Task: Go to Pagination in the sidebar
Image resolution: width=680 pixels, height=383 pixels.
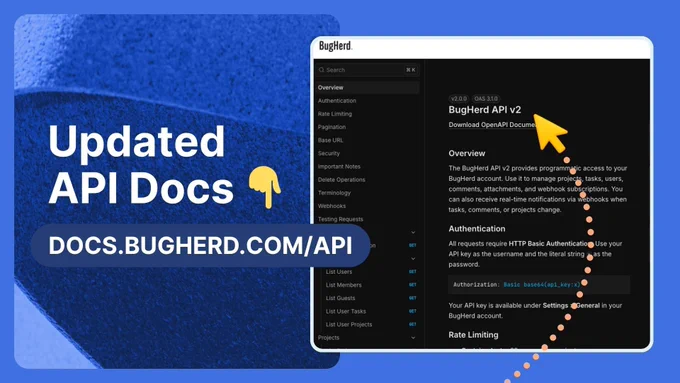Action: tap(332, 127)
